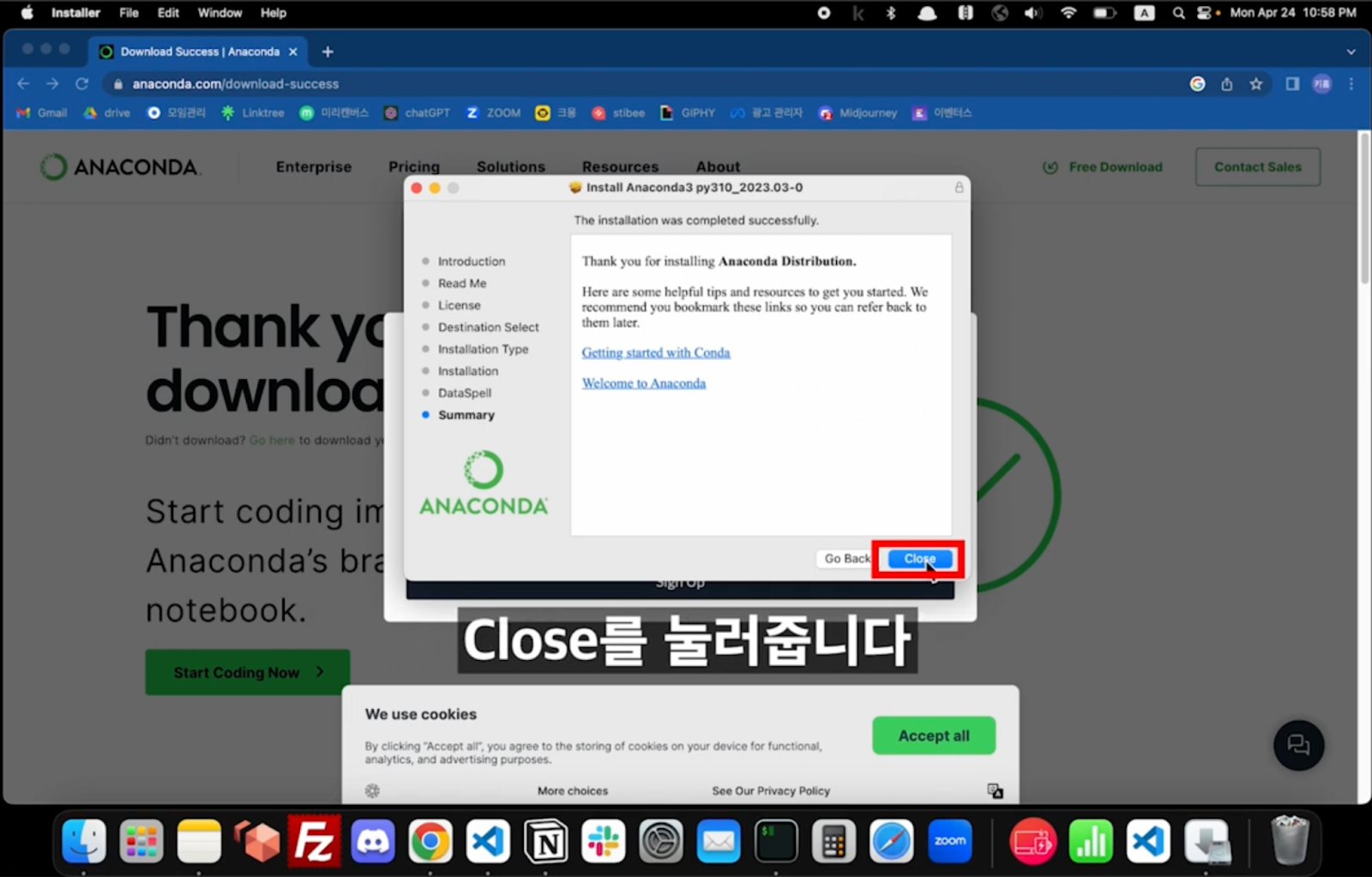Click the Contact Sales button
The height and width of the screenshot is (877, 1372).
coord(1258,167)
